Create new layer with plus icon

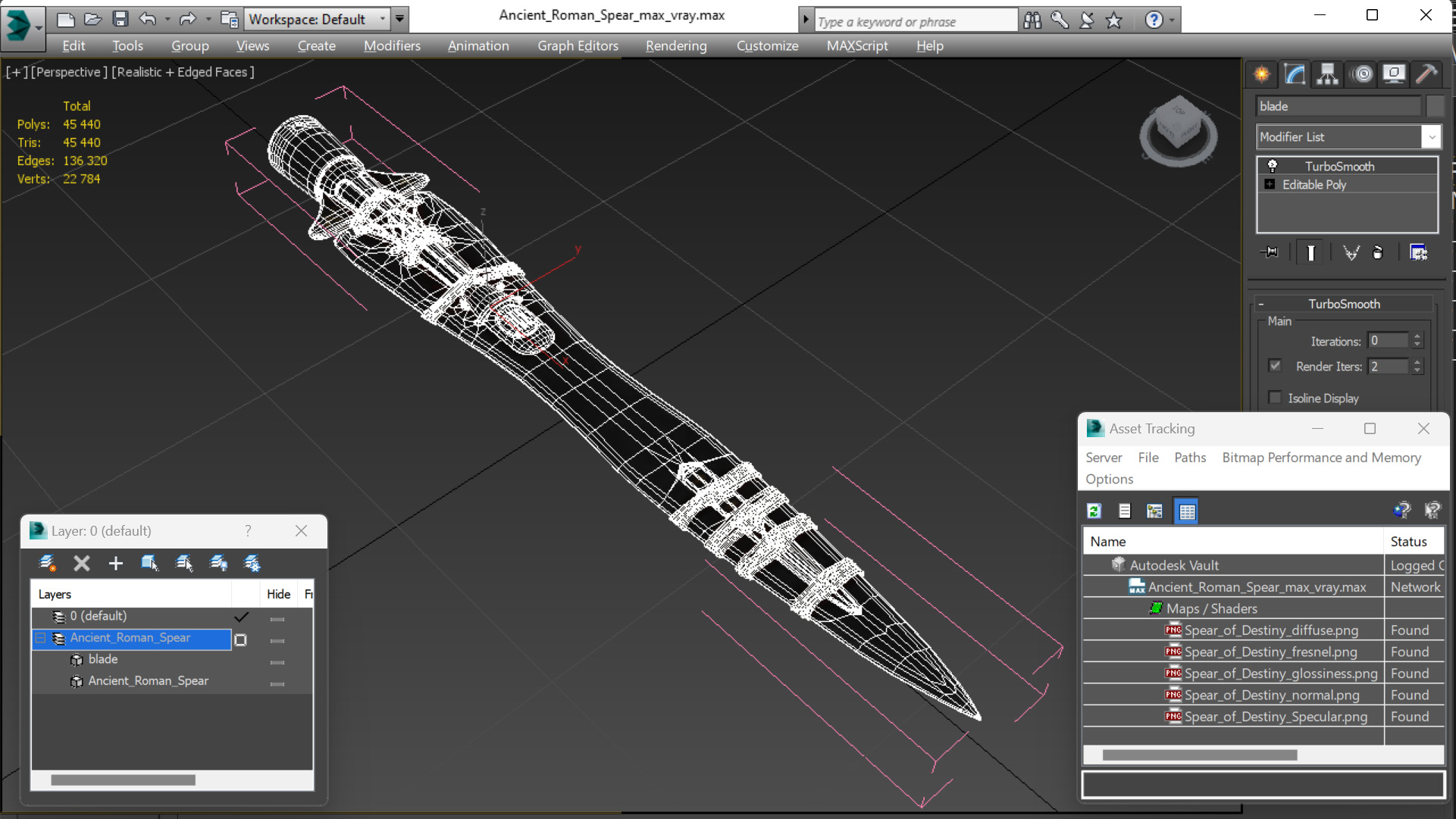[x=115, y=563]
